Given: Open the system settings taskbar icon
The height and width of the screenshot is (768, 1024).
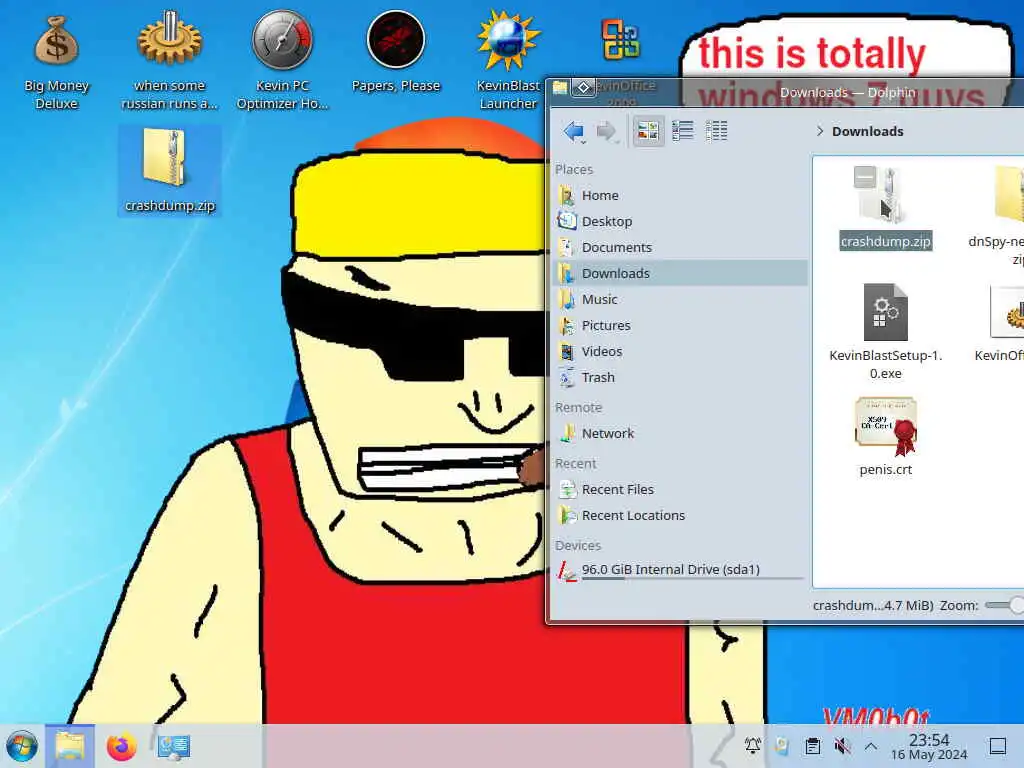Looking at the screenshot, I should pos(174,746).
